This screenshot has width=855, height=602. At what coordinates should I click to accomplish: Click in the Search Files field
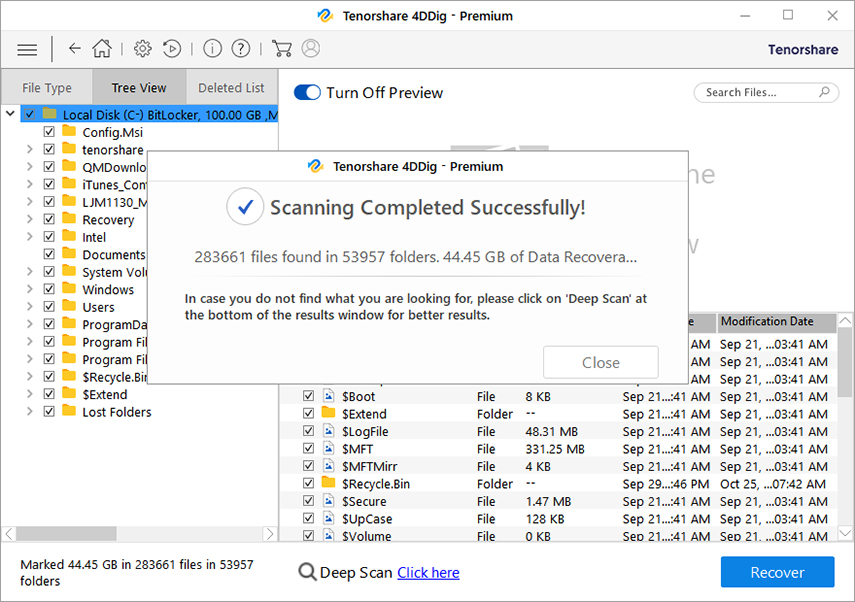pyautogui.click(x=766, y=92)
